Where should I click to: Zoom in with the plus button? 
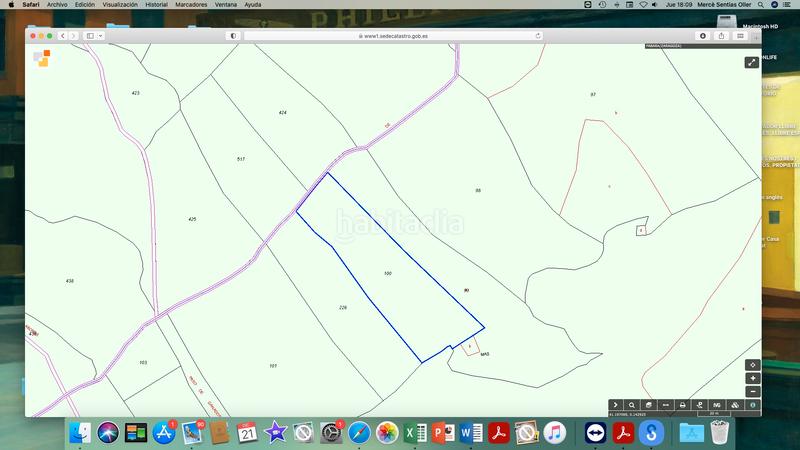[x=753, y=378]
